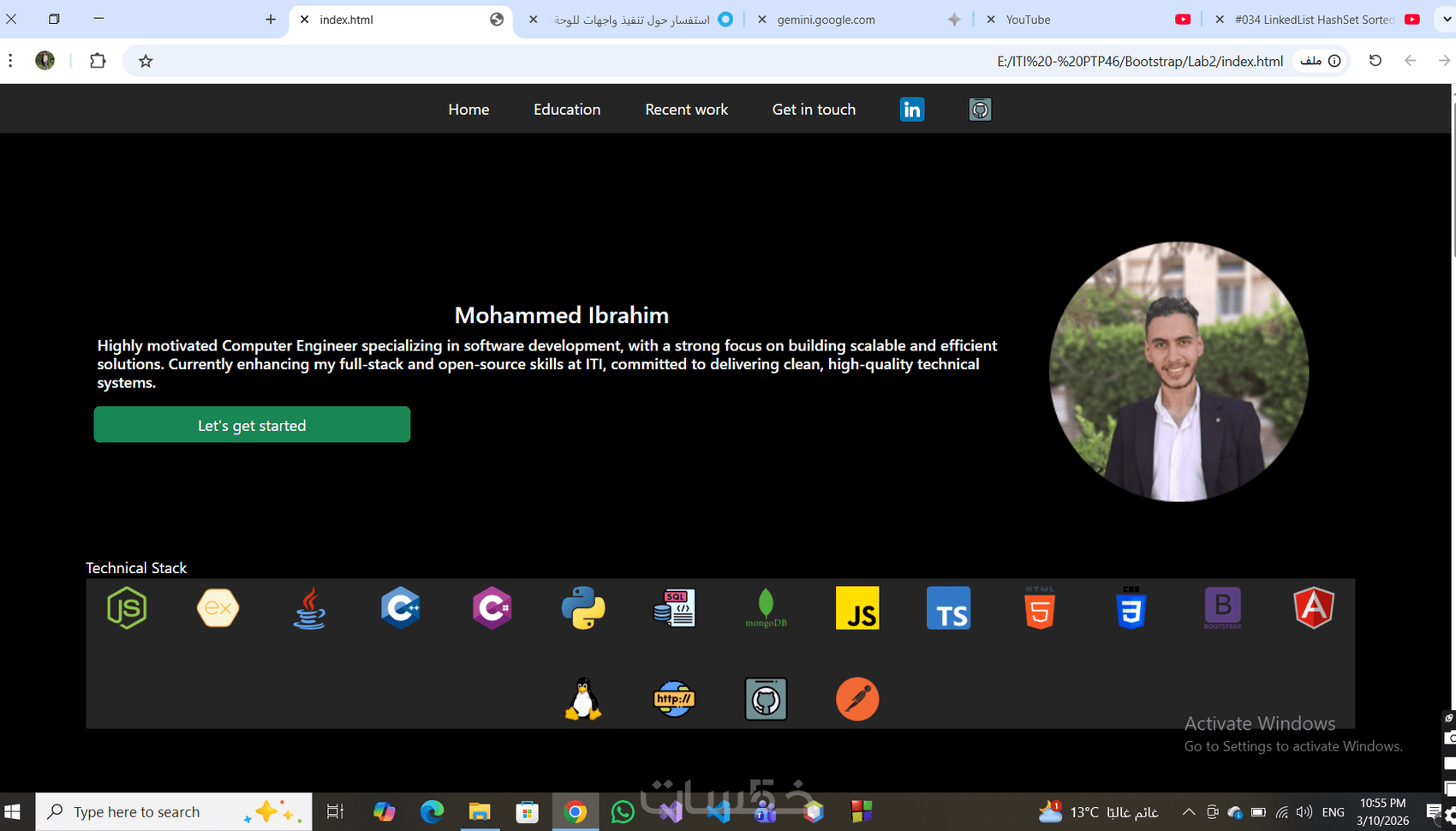The height and width of the screenshot is (831, 1456).
Task: Open the Windows Start menu
Action: pyautogui.click(x=13, y=812)
